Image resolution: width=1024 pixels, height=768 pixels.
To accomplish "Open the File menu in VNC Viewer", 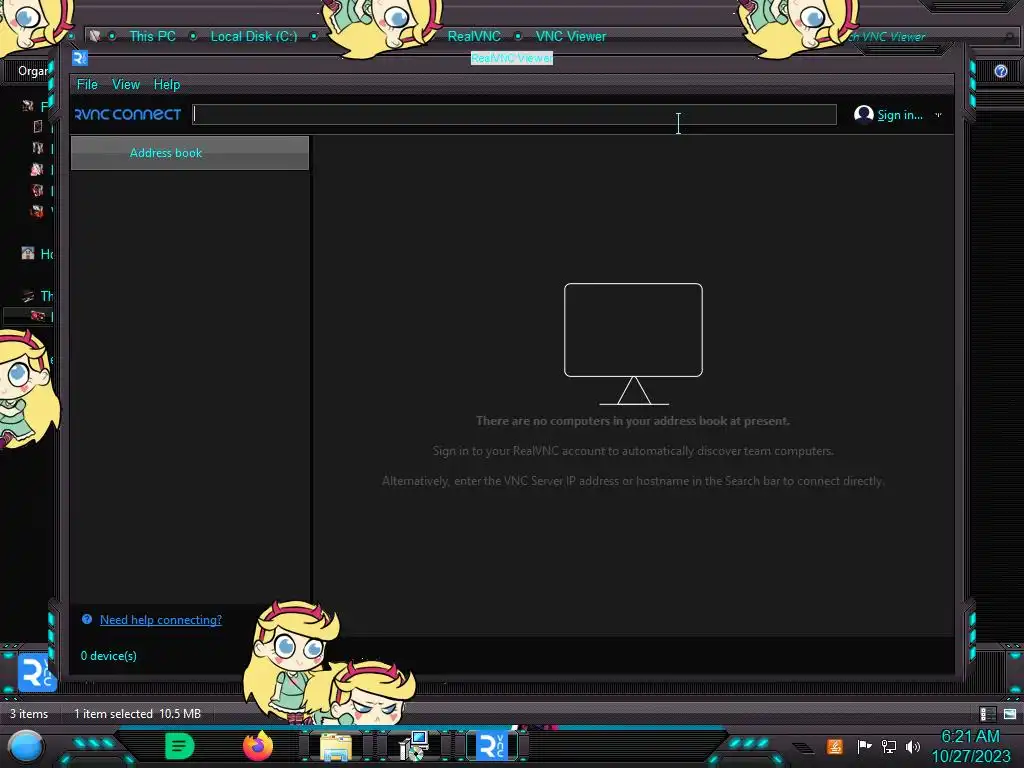I will coord(87,84).
